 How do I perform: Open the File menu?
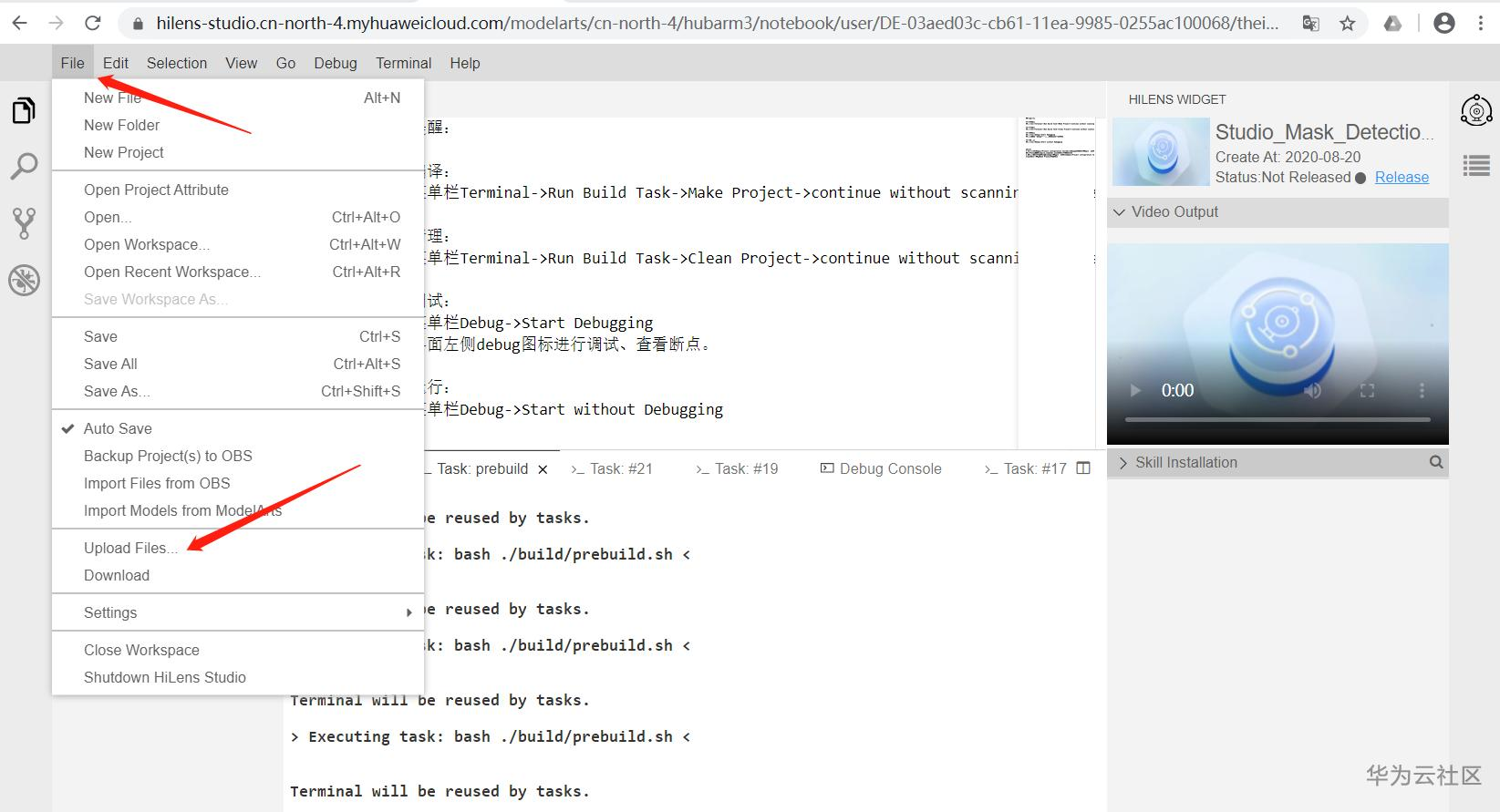click(72, 63)
